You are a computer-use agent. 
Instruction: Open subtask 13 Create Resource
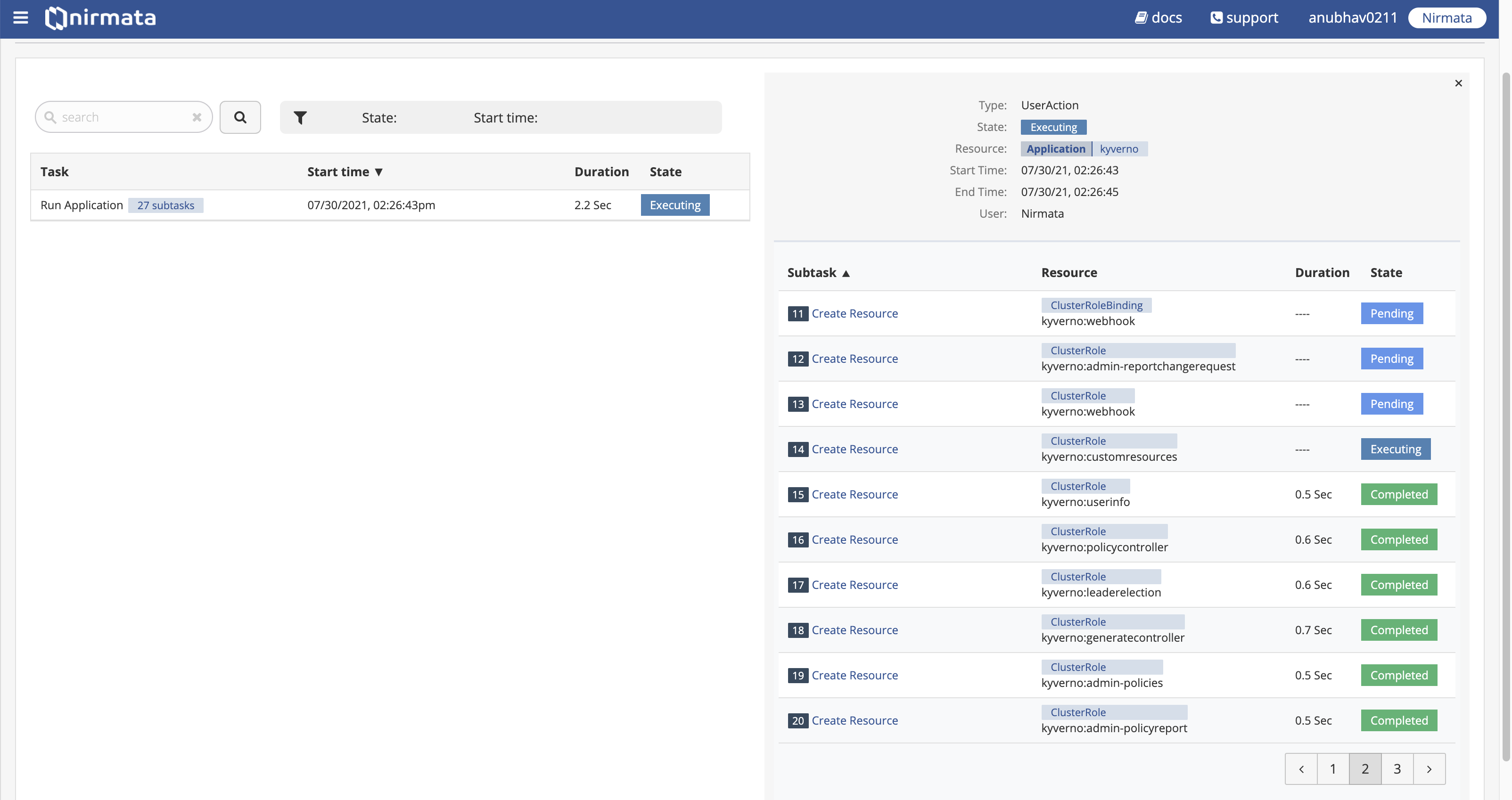coord(854,404)
